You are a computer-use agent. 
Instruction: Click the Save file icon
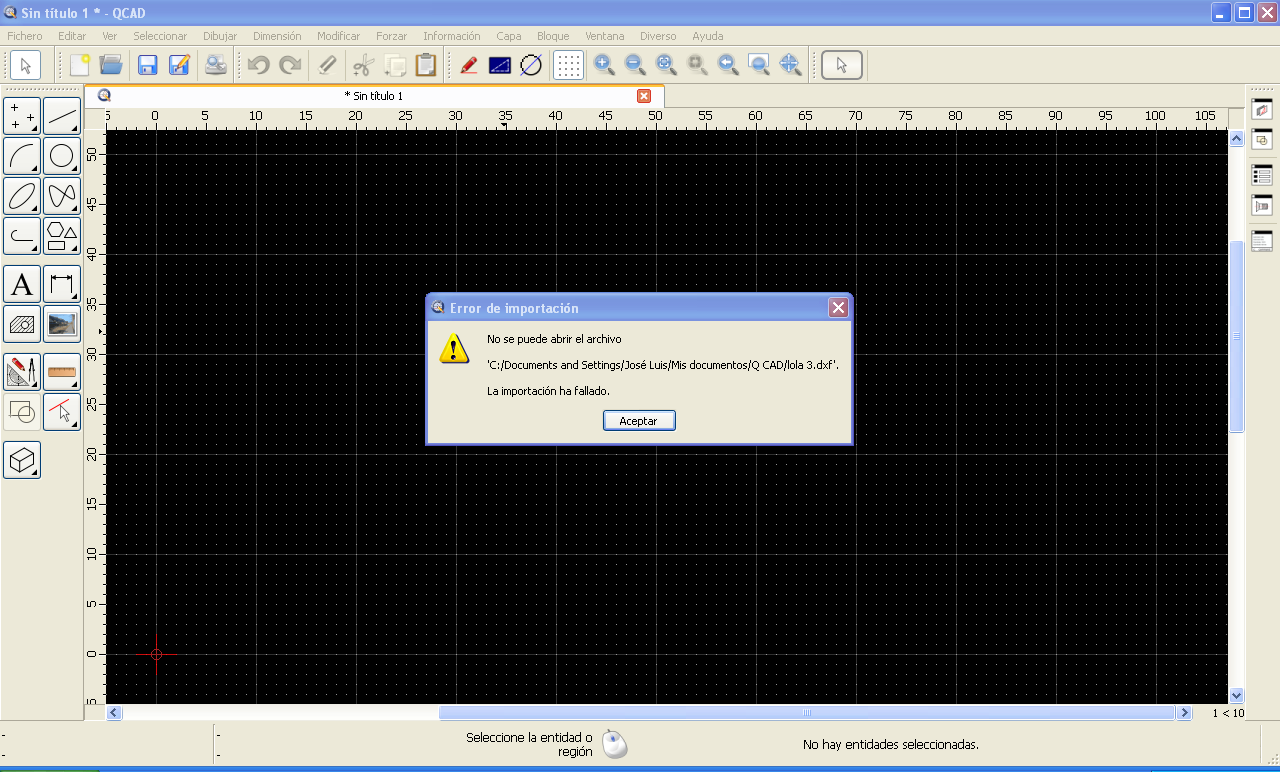[148, 66]
